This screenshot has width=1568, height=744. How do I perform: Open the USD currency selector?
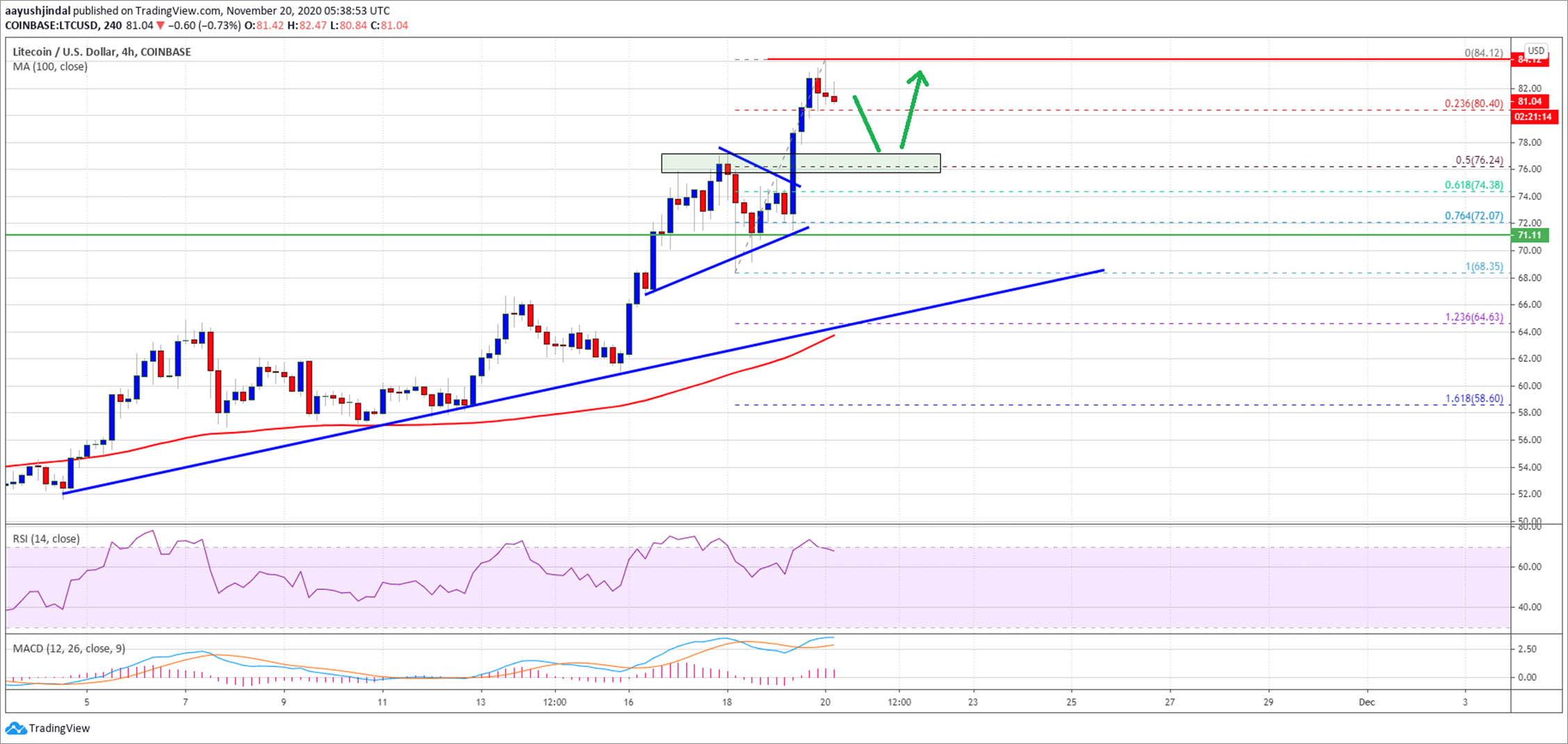coord(1535,51)
